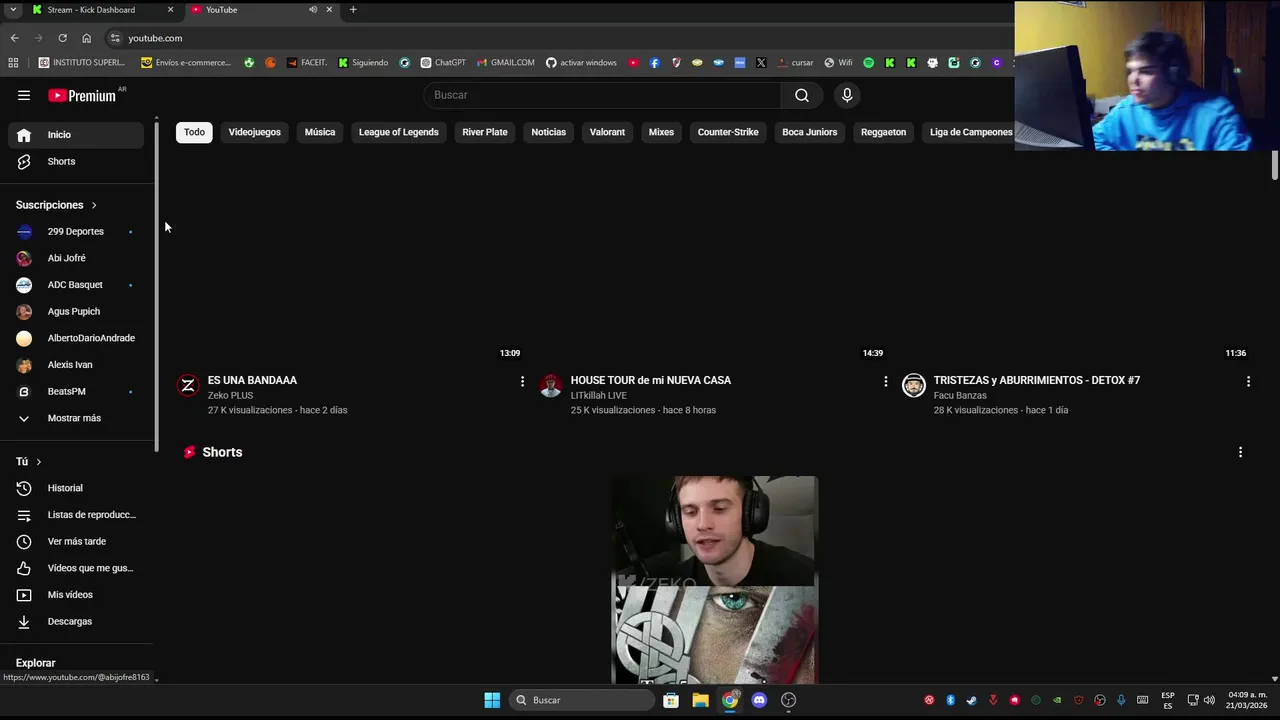Open Zeko PLUS channel avatar
Image resolution: width=1280 pixels, height=720 pixels.
(188, 385)
